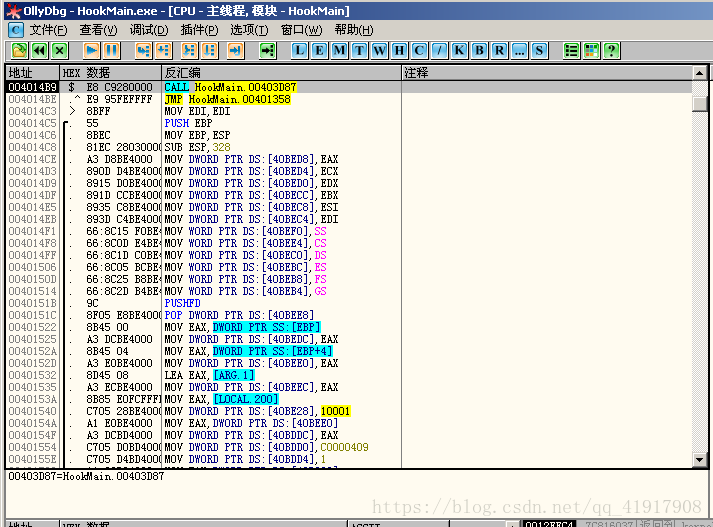Click the Close program X icon
This screenshot has height=527, width=713.
(60, 50)
